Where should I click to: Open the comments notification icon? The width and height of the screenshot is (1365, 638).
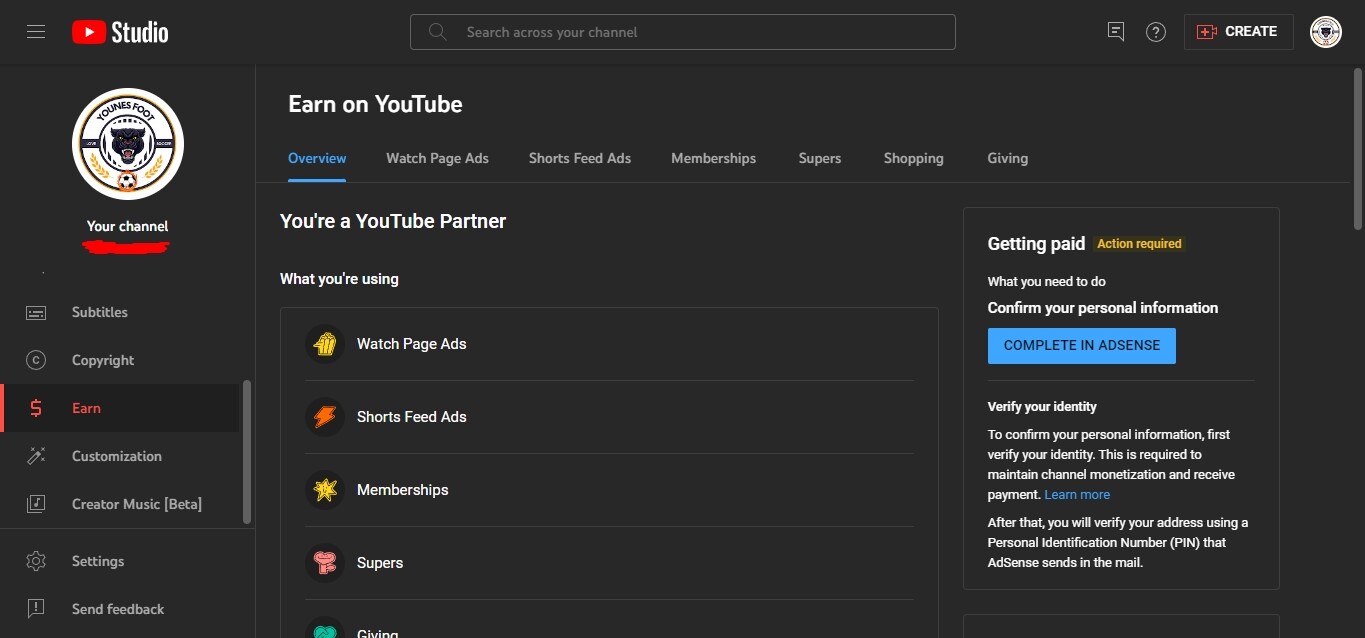pos(1116,32)
